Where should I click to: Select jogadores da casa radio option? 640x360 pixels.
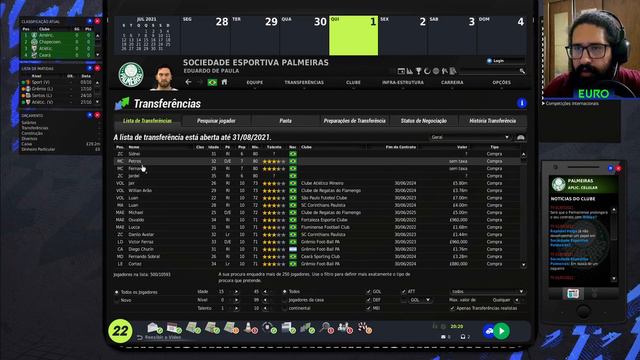(284, 300)
